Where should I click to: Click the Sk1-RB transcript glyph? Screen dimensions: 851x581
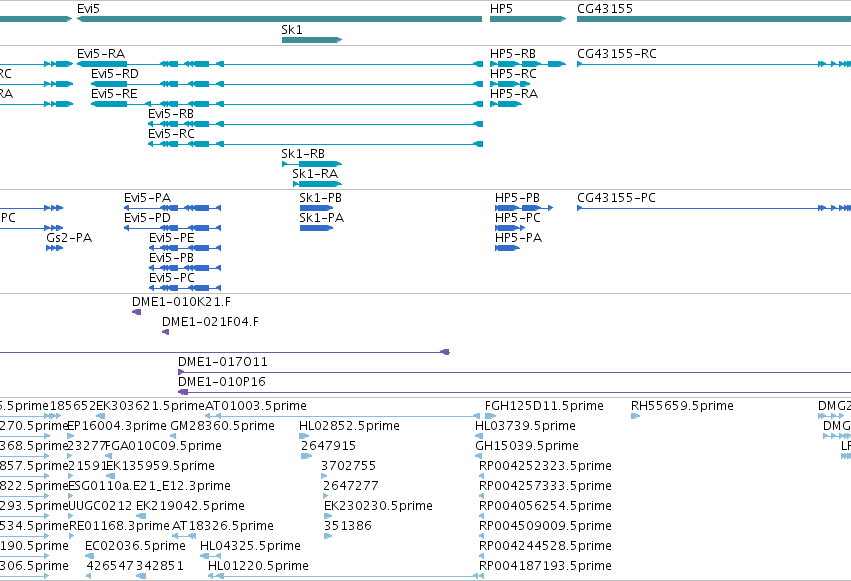tap(312, 164)
